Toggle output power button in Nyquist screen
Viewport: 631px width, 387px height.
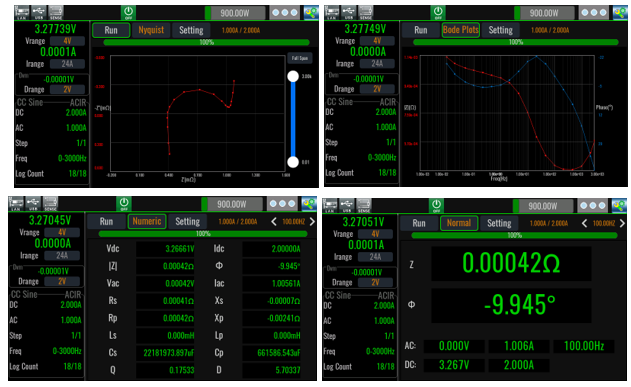coord(128,12)
